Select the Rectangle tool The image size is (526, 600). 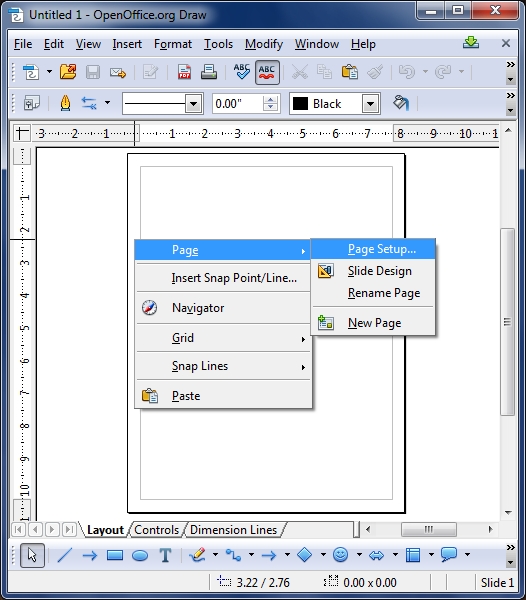tap(115, 555)
